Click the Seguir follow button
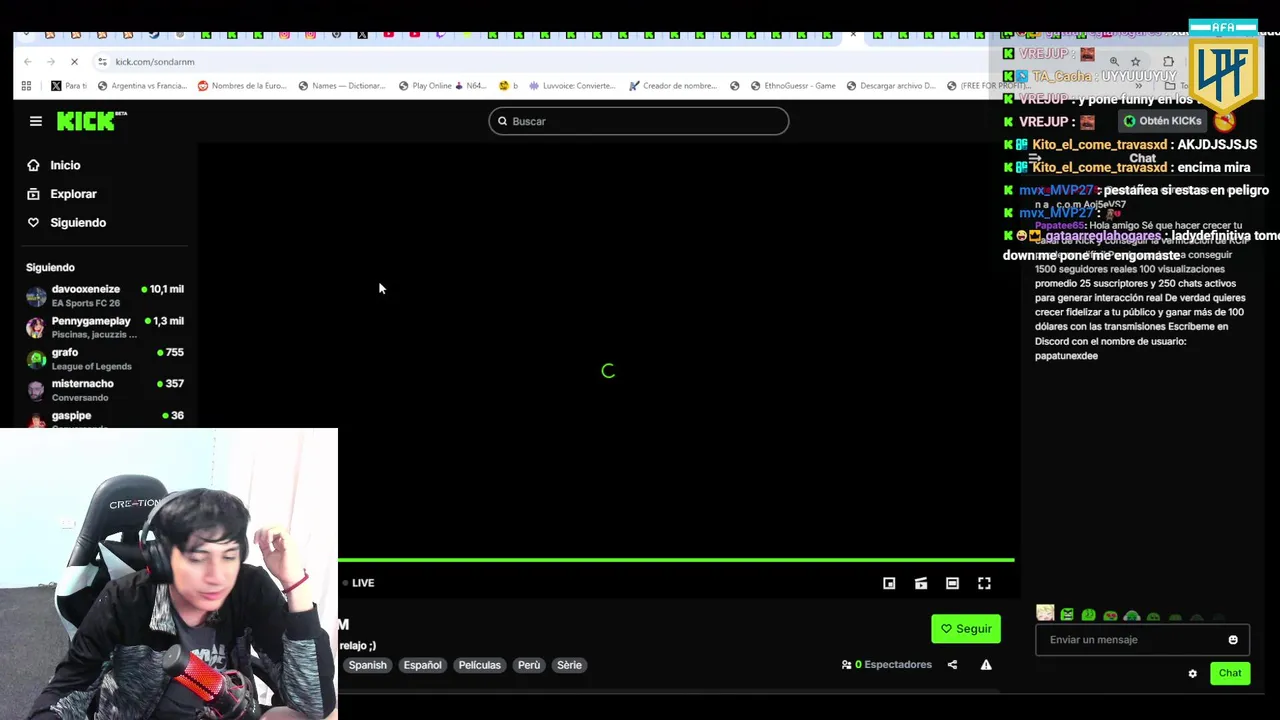The image size is (1280, 720). (966, 629)
